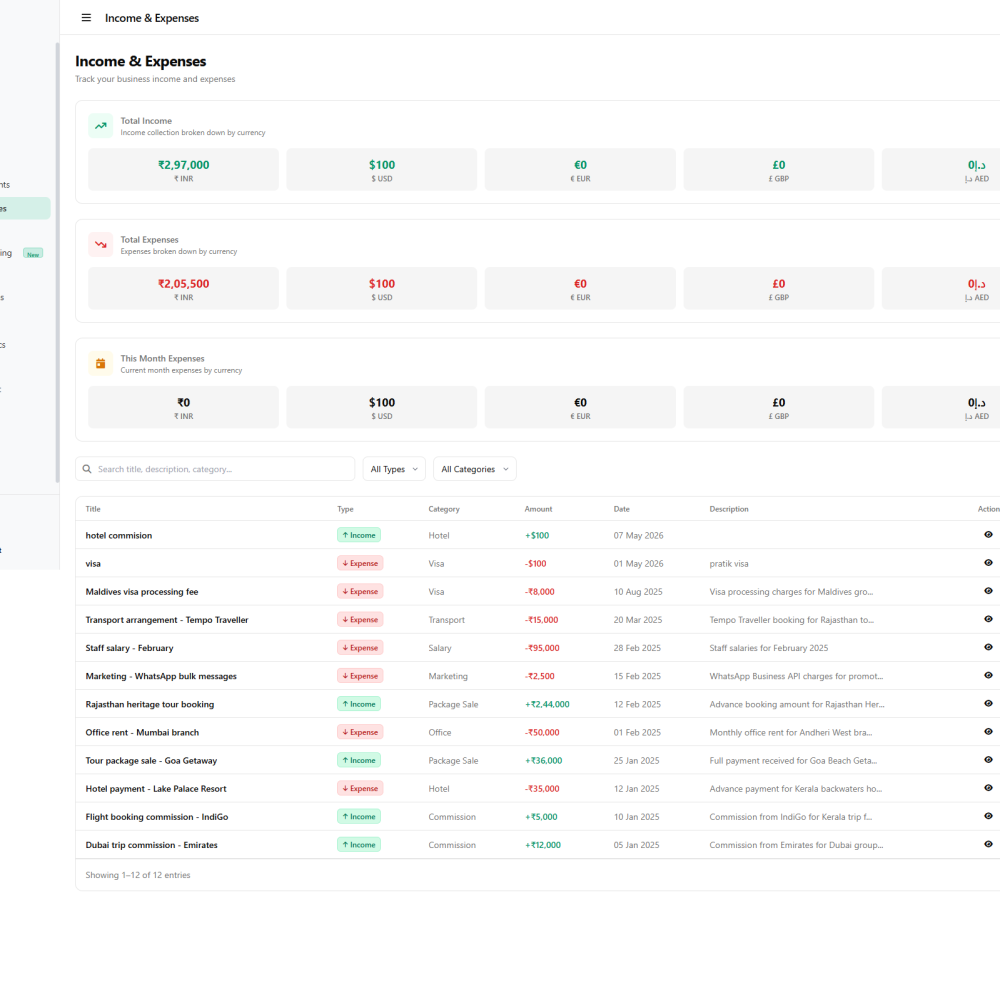Click the sidebar vertical scrollbar
Image resolution: width=1000 pixels, height=1000 pixels.
[x=57, y=261]
